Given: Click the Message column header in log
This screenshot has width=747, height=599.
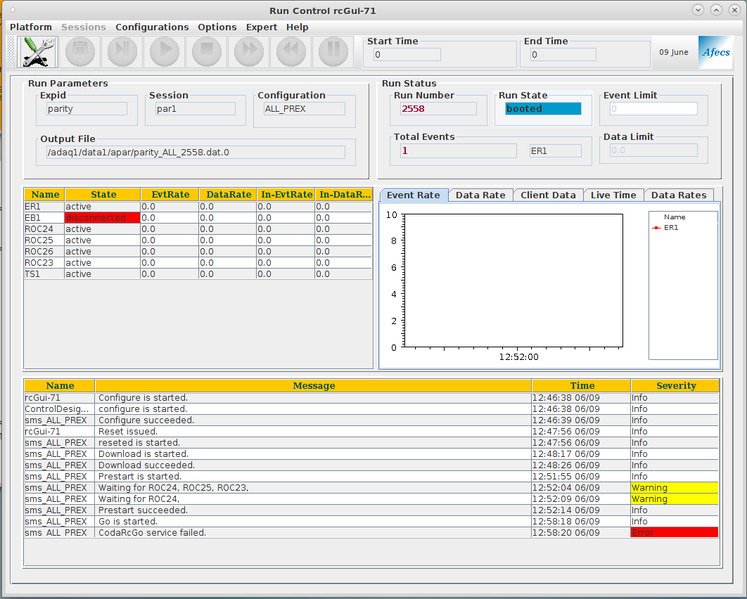Looking at the screenshot, I should [x=313, y=386].
